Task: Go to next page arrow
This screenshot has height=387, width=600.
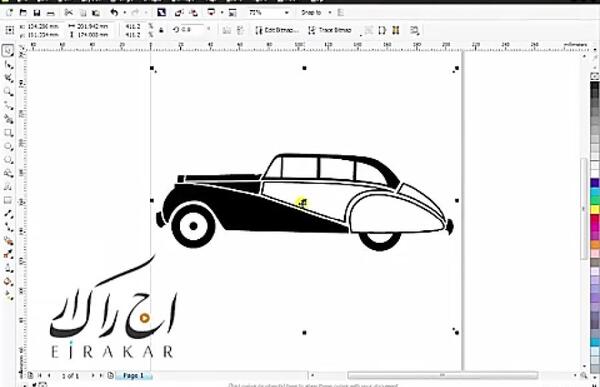Action: point(93,376)
